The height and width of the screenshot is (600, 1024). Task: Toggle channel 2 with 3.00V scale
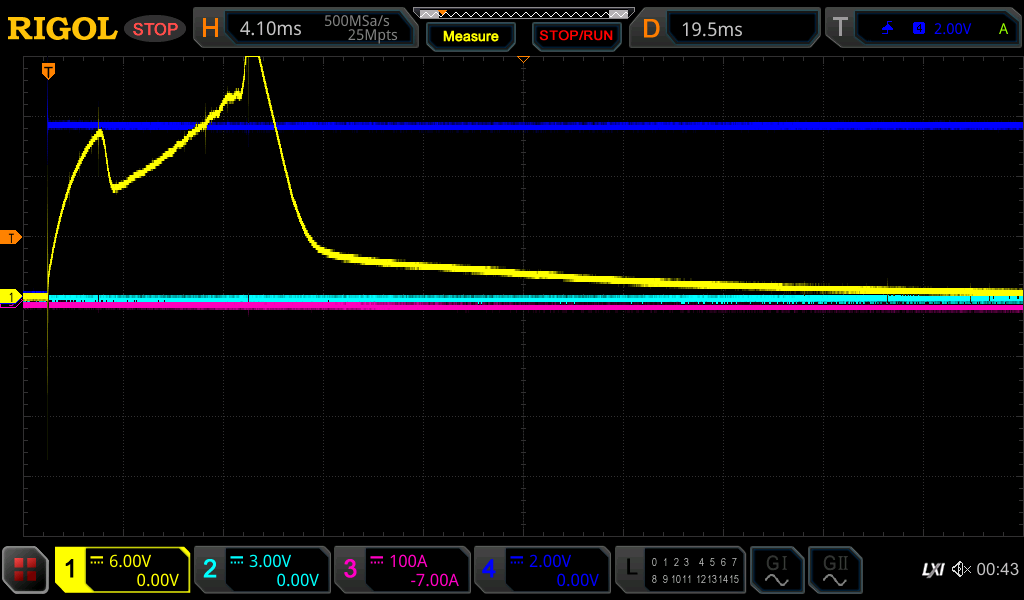[261, 570]
